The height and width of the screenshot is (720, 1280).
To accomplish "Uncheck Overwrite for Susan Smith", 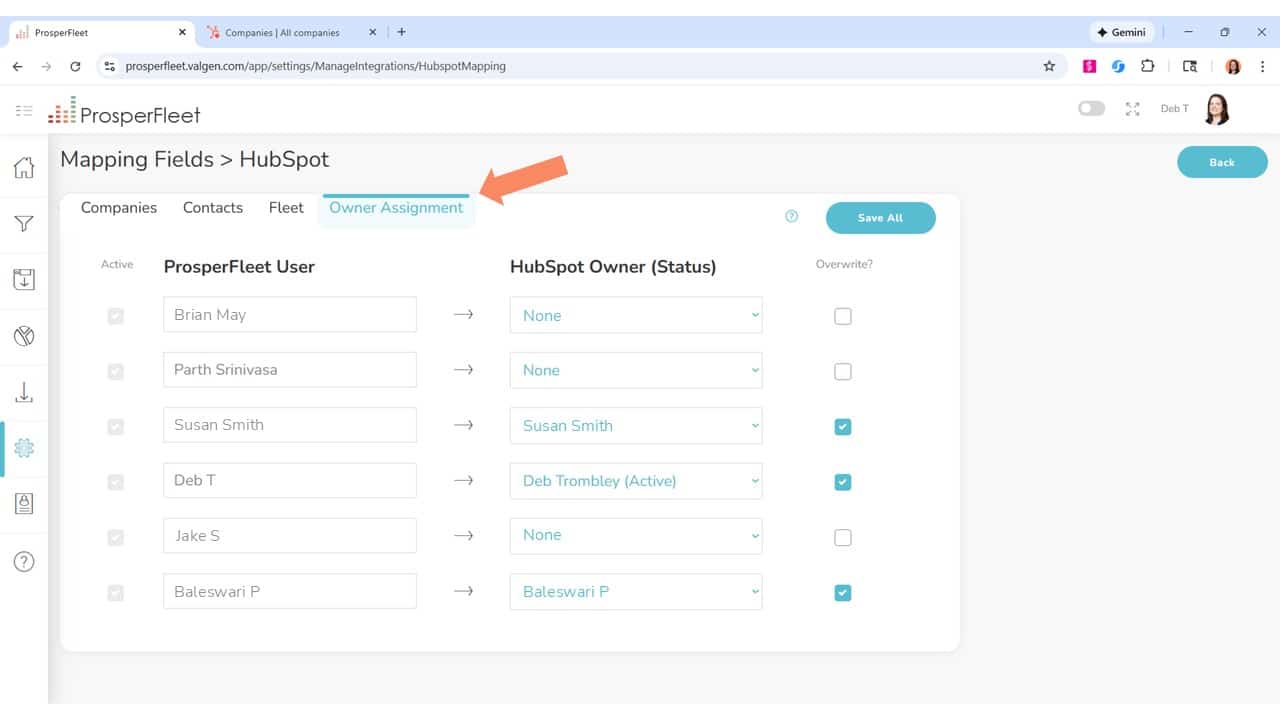I will point(843,427).
